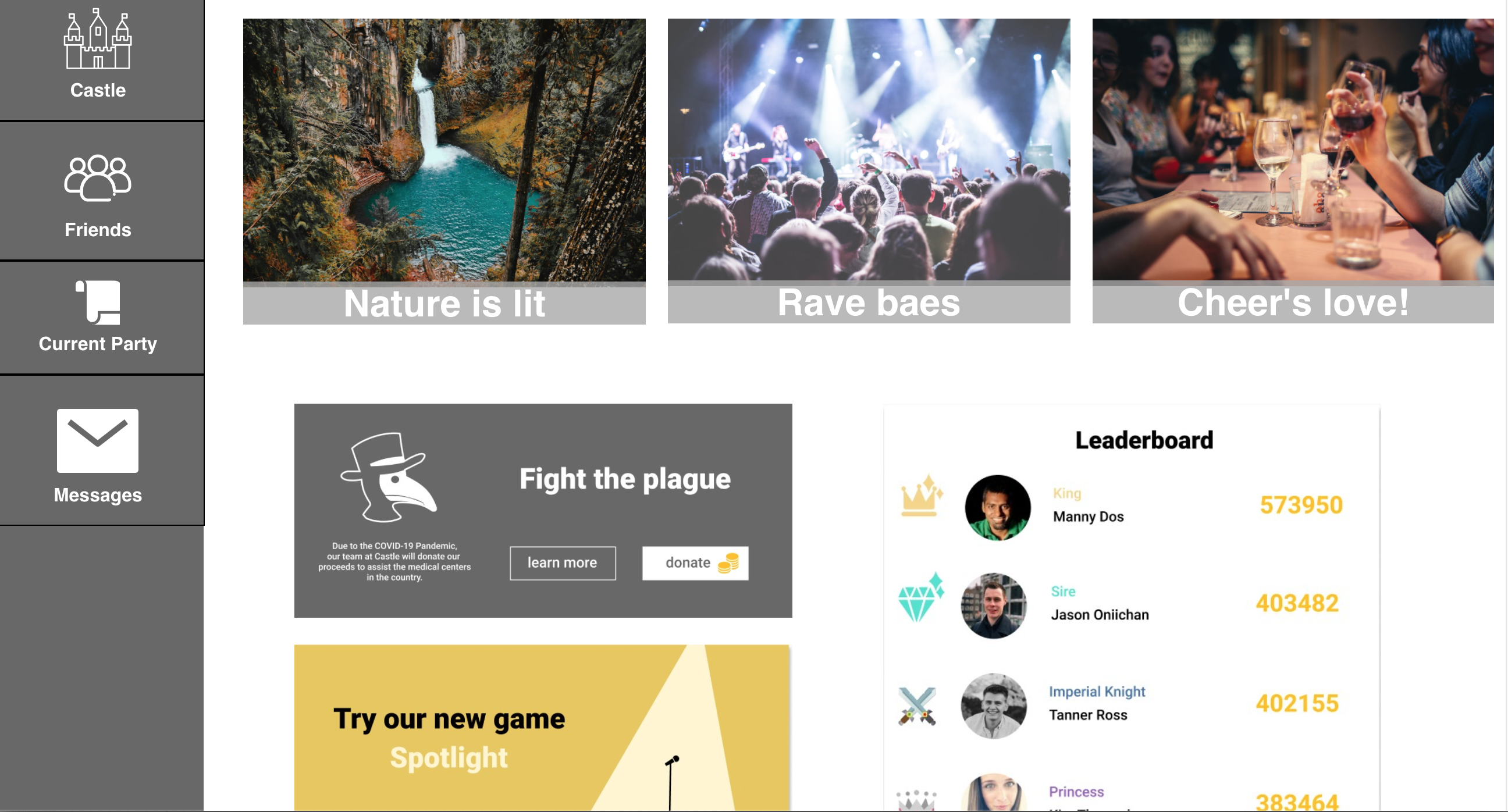
Task: Click King score 573950
Action: [1301, 505]
